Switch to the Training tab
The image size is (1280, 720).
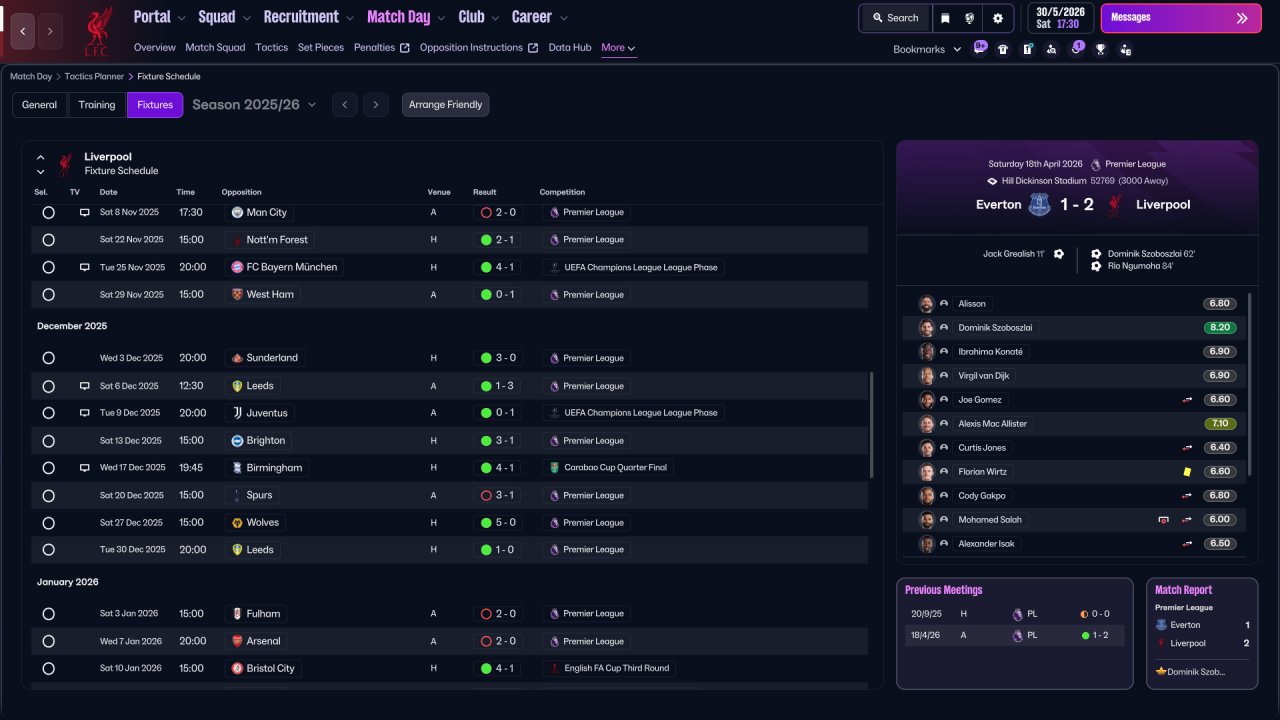(97, 105)
